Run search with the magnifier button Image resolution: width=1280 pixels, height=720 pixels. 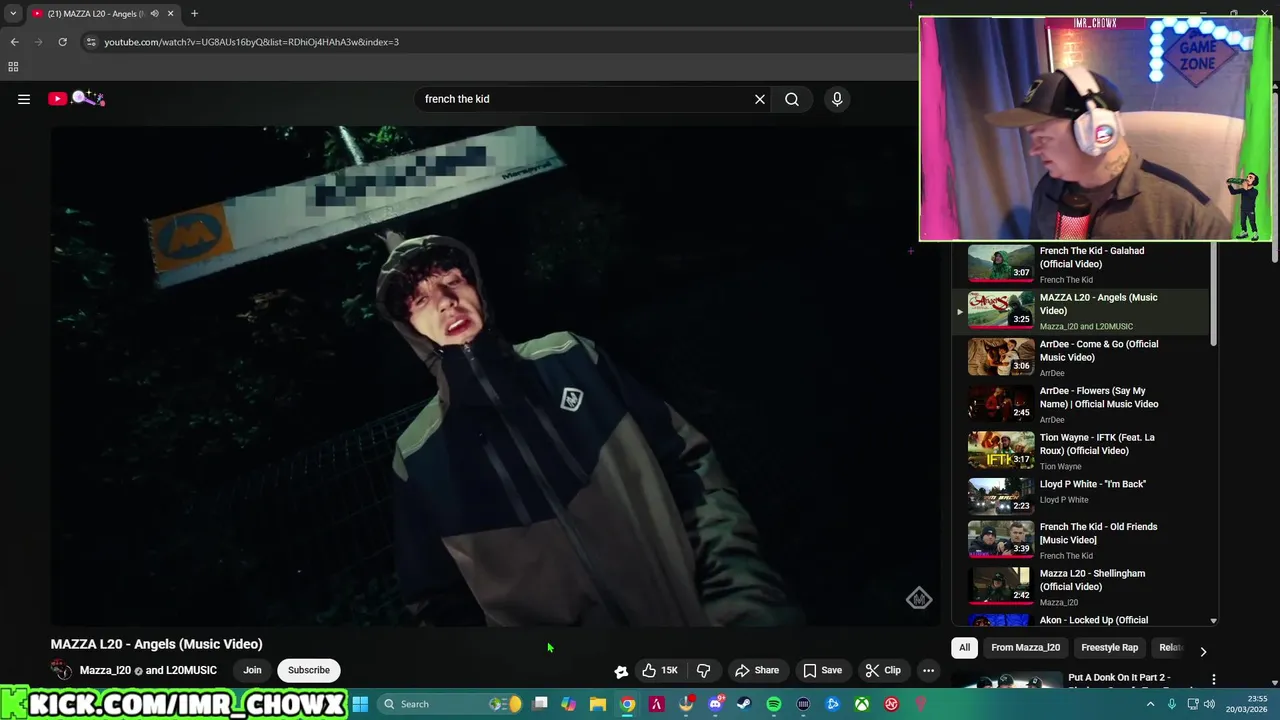792,99
